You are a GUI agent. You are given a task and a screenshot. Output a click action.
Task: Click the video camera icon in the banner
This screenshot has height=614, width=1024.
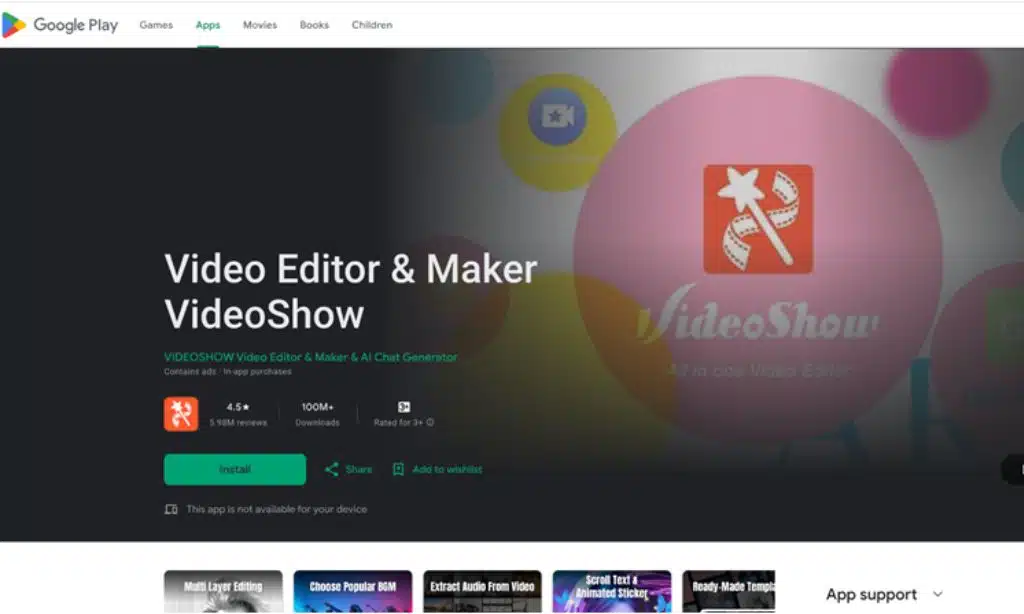(557, 116)
